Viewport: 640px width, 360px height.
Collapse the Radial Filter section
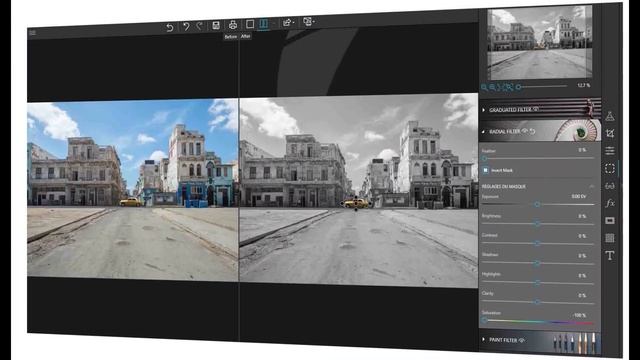click(484, 132)
